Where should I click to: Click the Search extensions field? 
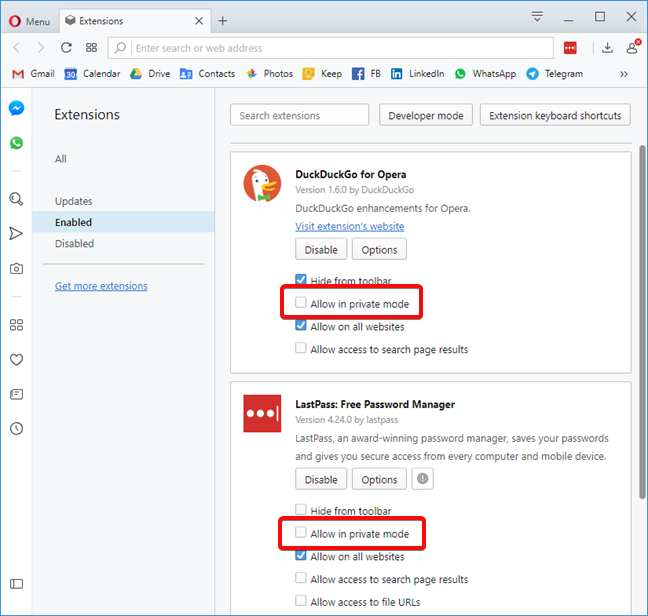[x=299, y=115]
